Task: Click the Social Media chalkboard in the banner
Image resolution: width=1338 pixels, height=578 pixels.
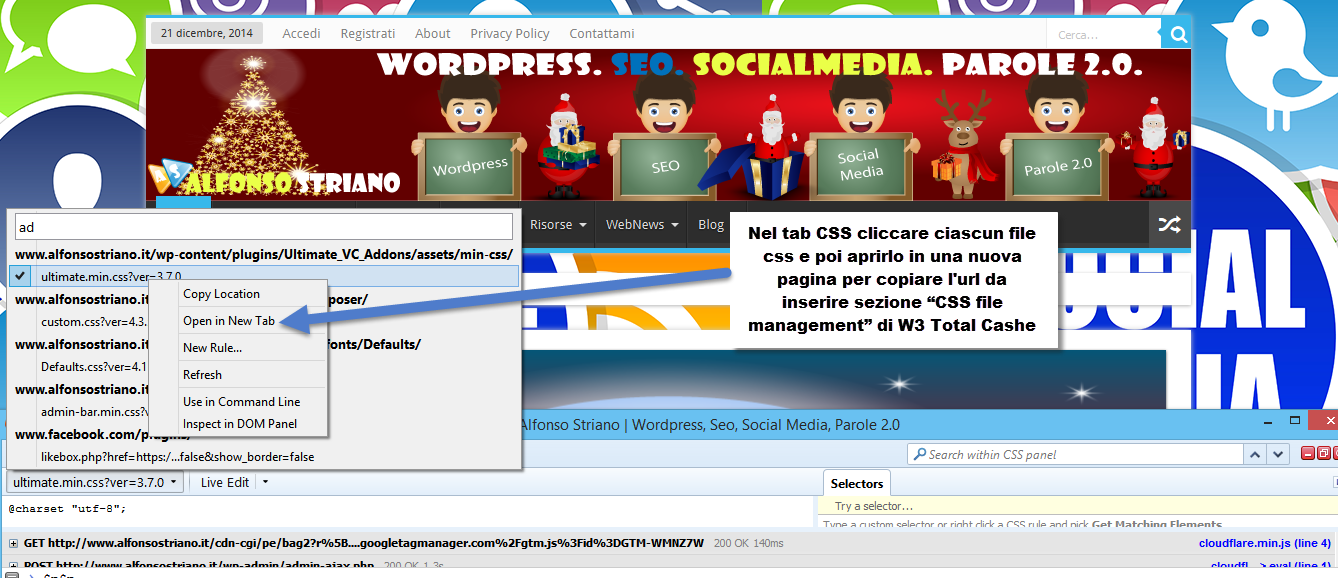Action: click(x=861, y=165)
